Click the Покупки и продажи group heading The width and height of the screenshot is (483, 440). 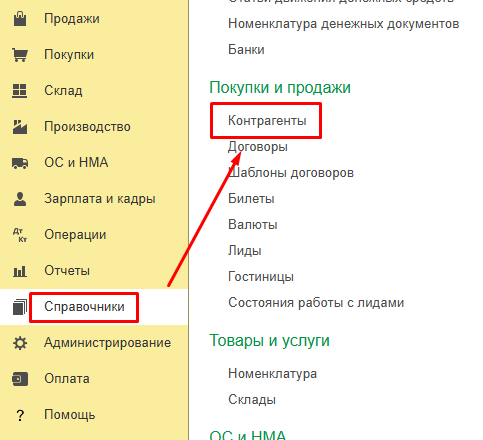(280, 88)
